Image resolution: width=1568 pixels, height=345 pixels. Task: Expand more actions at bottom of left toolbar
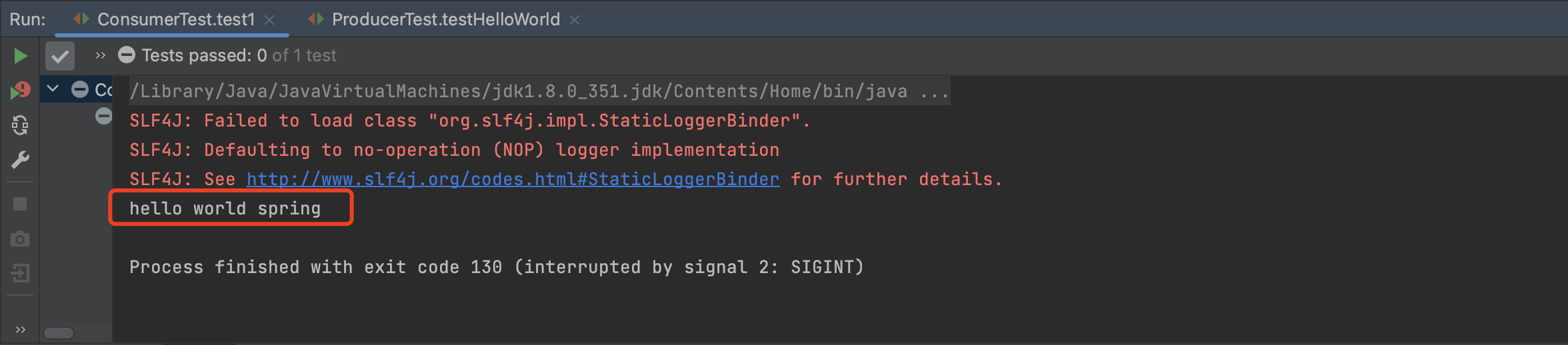tap(21, 329)
